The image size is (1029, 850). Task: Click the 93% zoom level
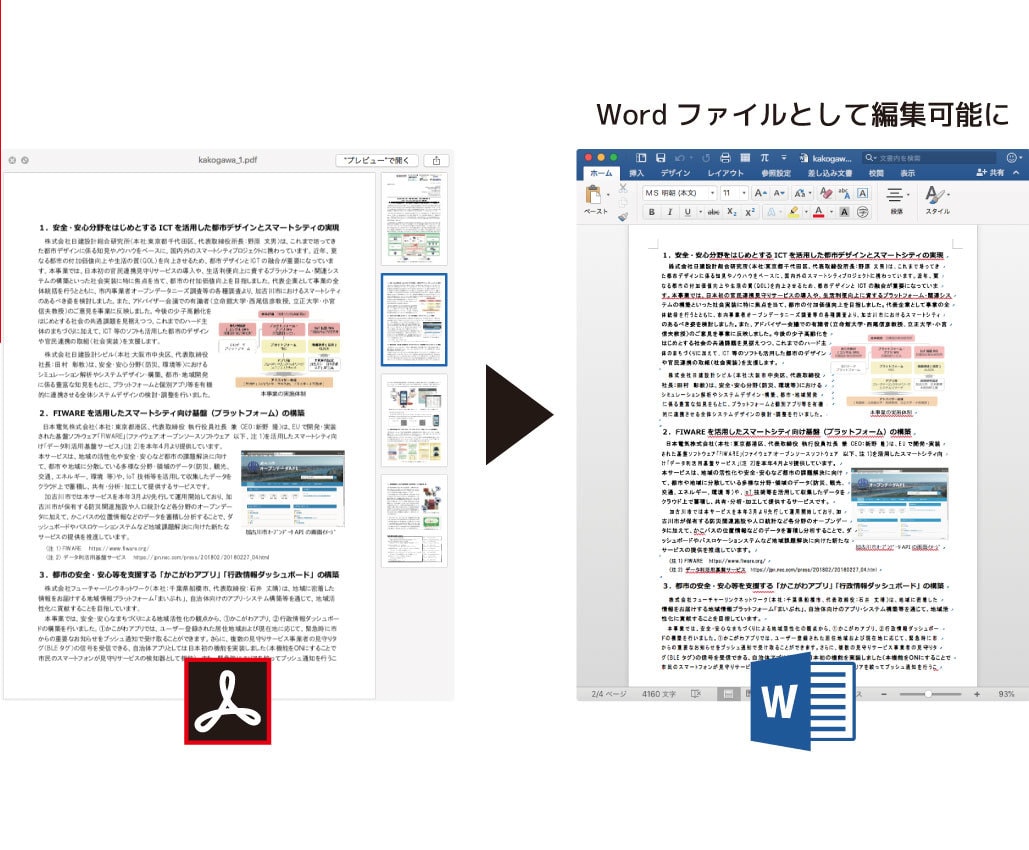click(1006, 694)
